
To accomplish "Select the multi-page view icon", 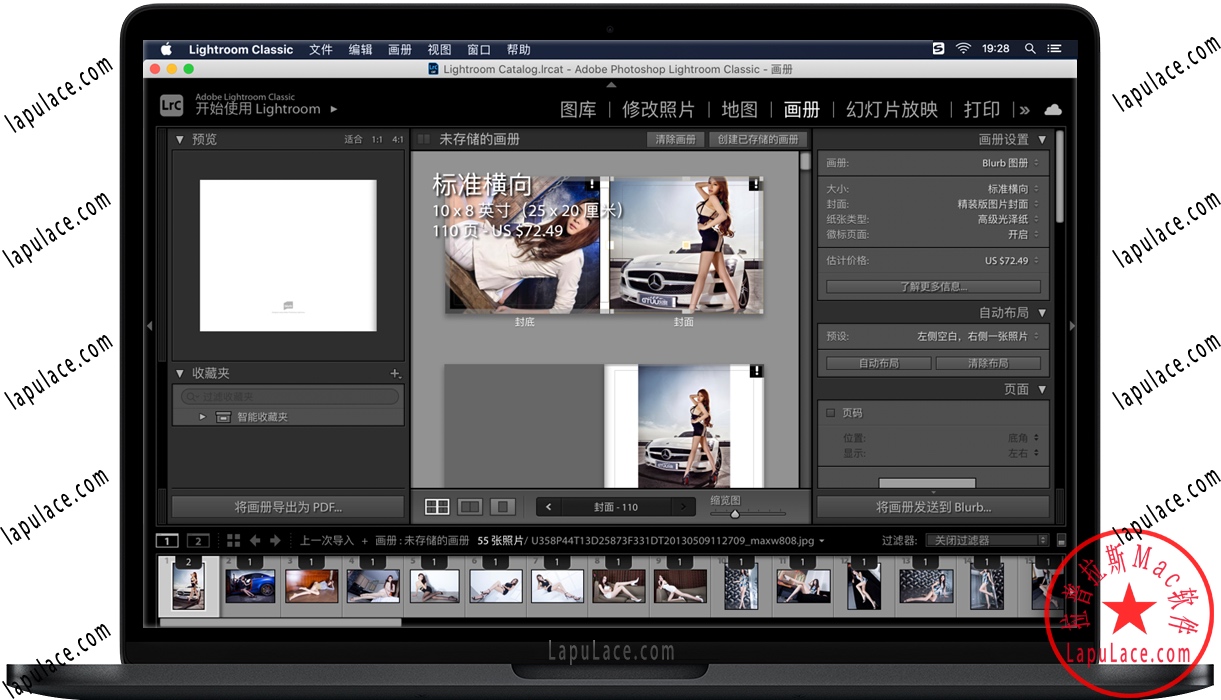I will coord(437,506).
